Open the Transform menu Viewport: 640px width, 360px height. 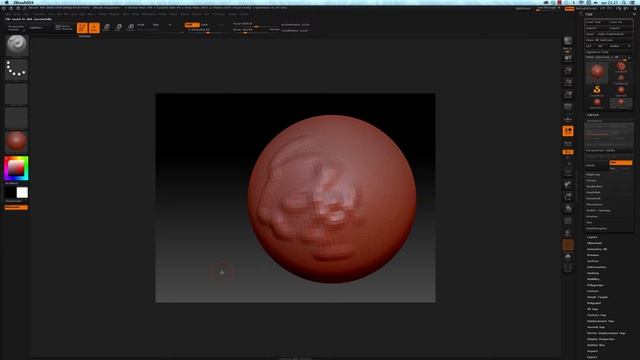tap(218, 14)
